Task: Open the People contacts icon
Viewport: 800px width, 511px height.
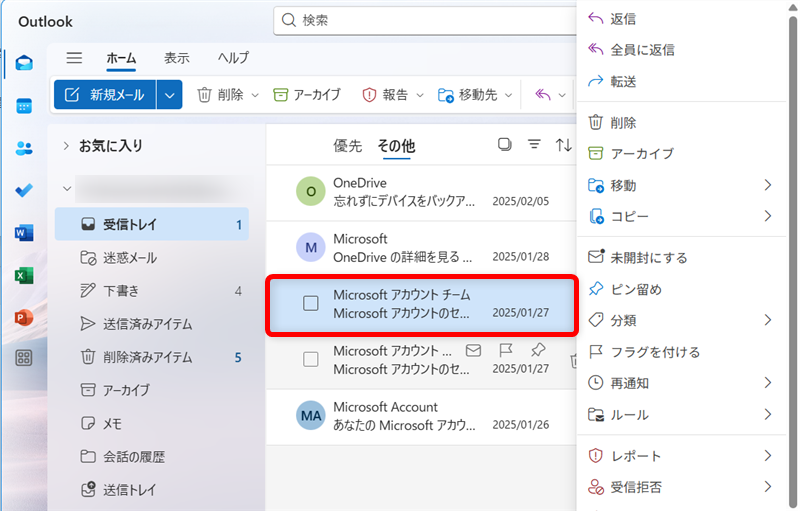Action: click(24, 148)
